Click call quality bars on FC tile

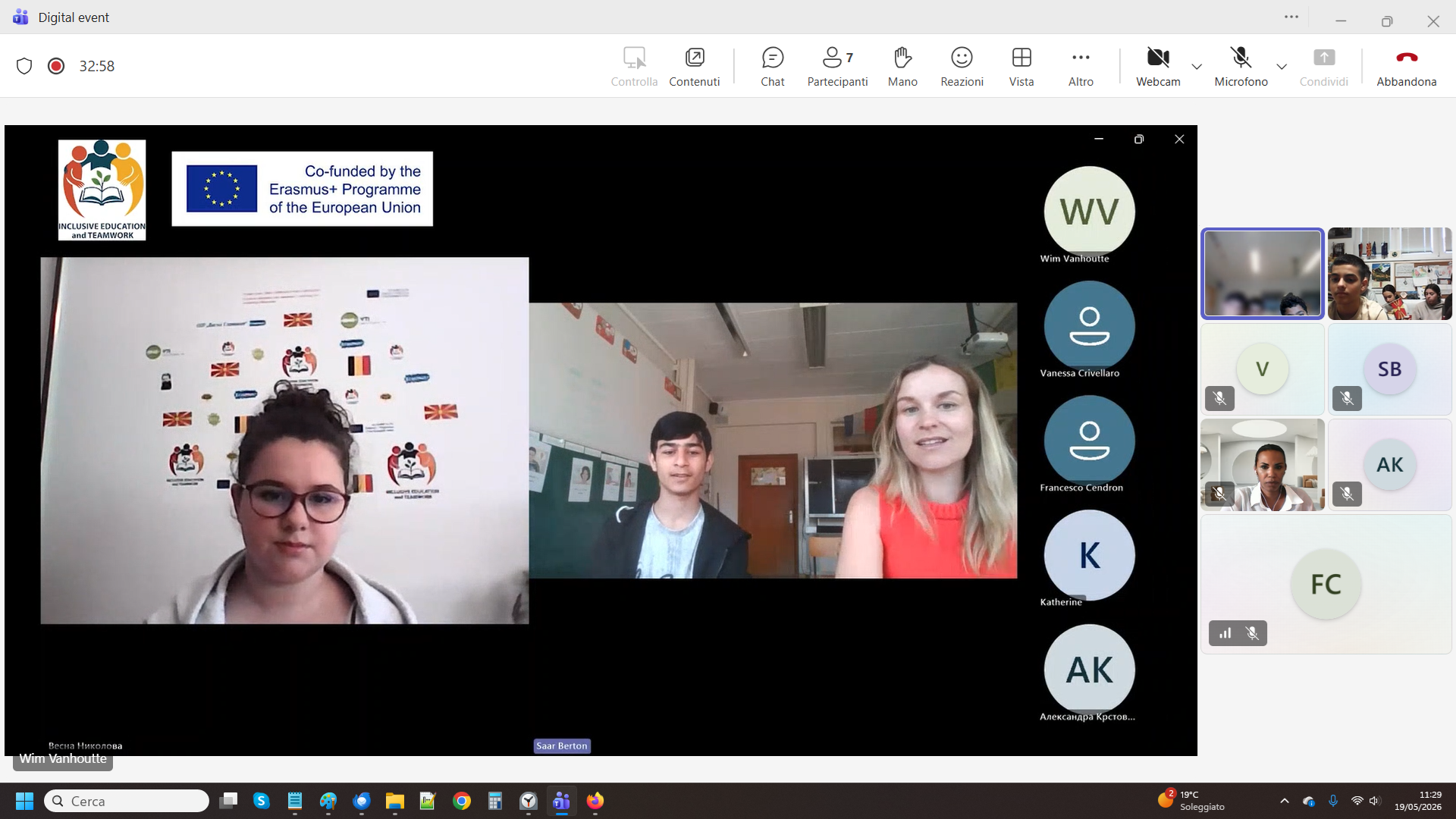click(1225, 633)
